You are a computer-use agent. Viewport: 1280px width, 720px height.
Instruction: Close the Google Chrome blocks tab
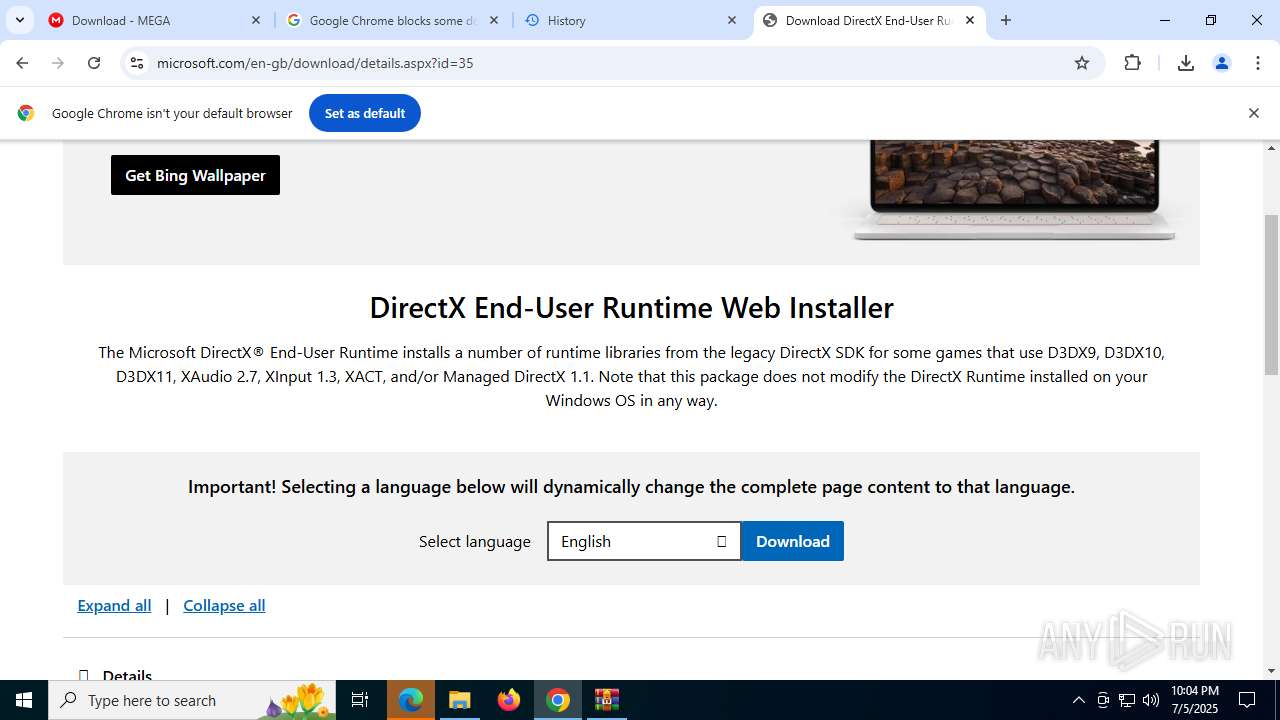click(x=494, y=20)
